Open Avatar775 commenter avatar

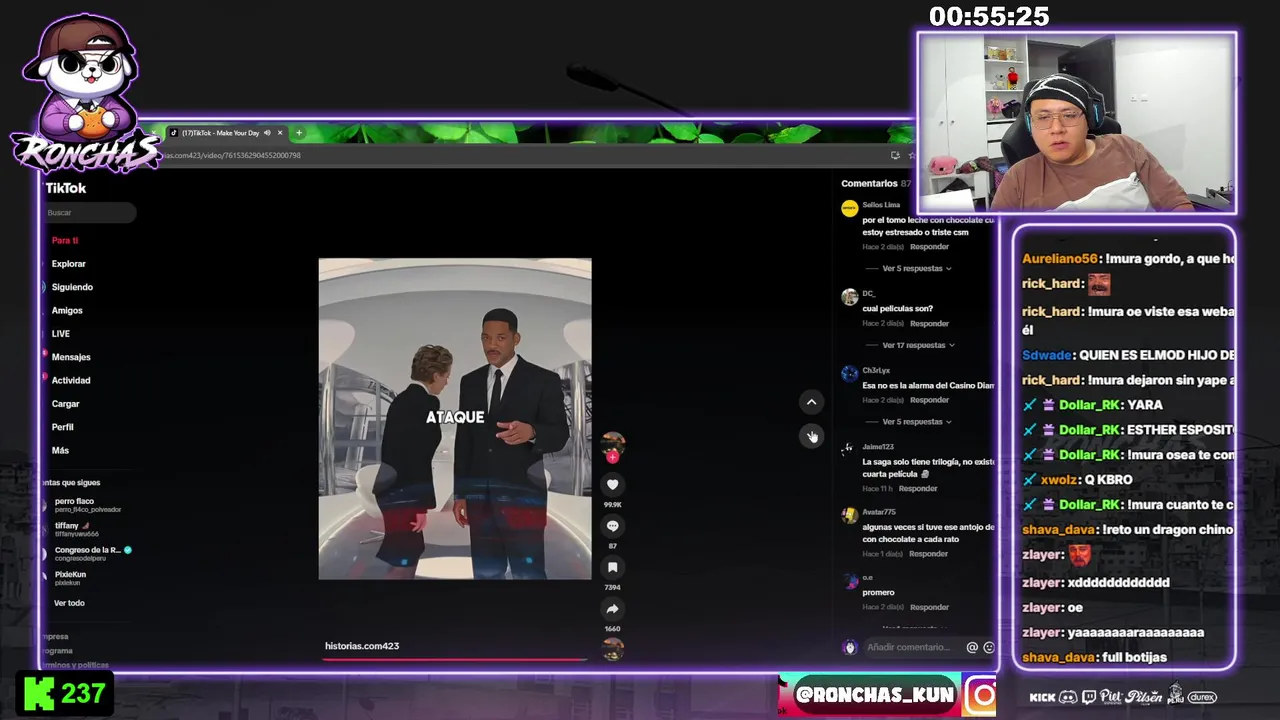point(849,516)
